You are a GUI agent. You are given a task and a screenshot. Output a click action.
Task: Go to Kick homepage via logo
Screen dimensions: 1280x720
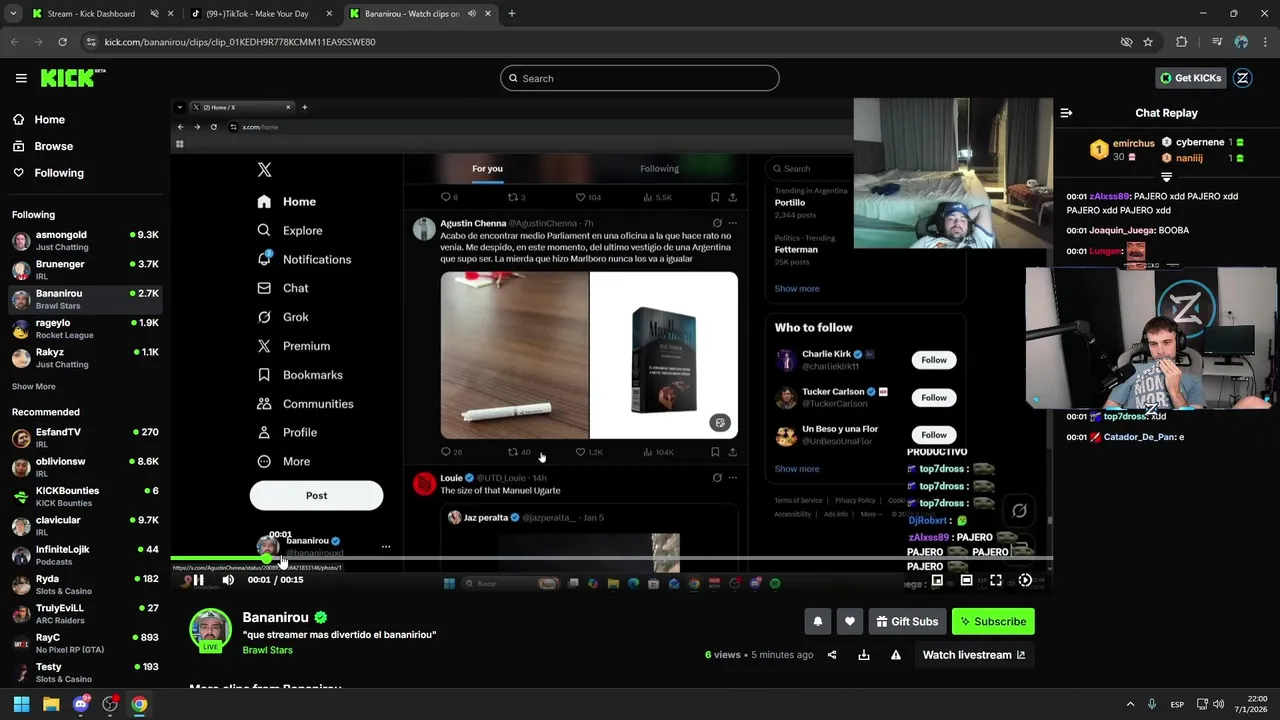72,78
